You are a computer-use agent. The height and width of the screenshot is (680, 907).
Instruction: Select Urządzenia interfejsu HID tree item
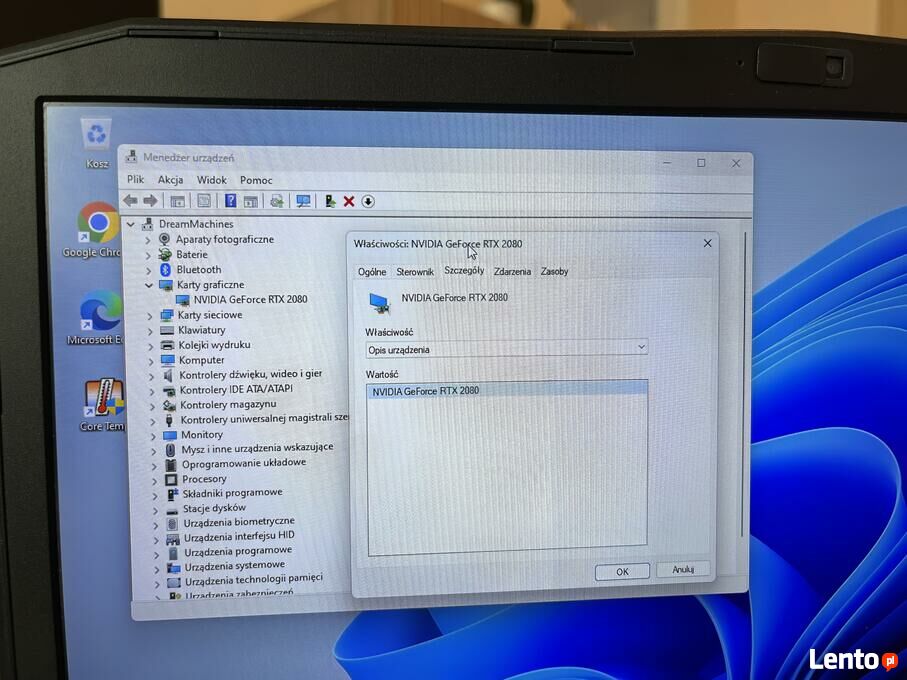[239, 537]
